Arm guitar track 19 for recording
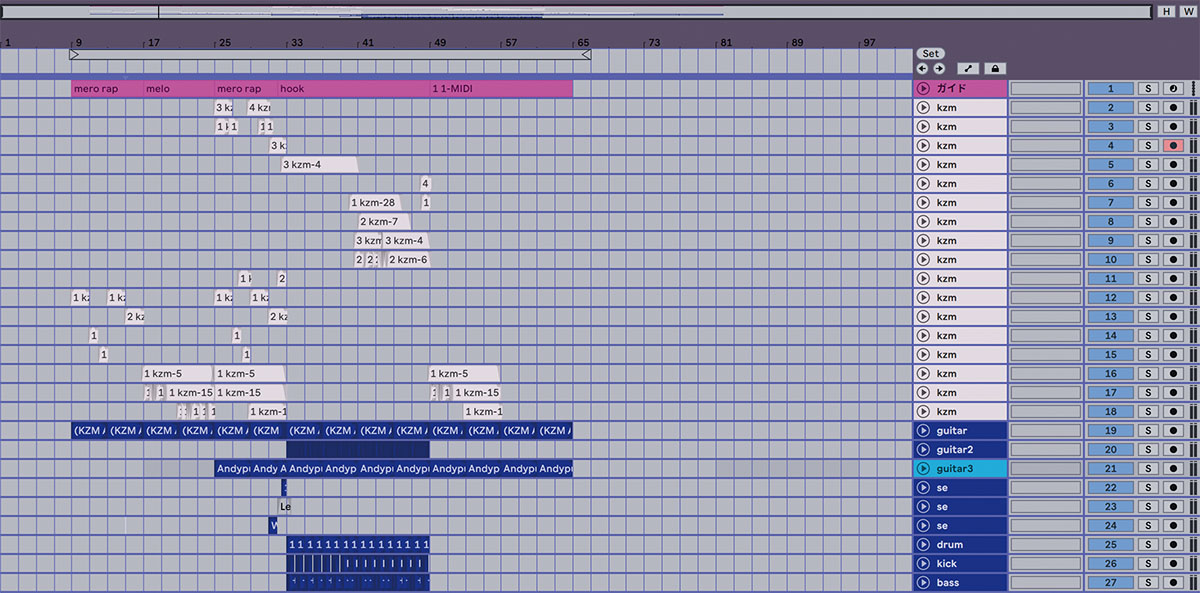The height and width of the screenshot is (593, 1200). (x=1174, y=431)
